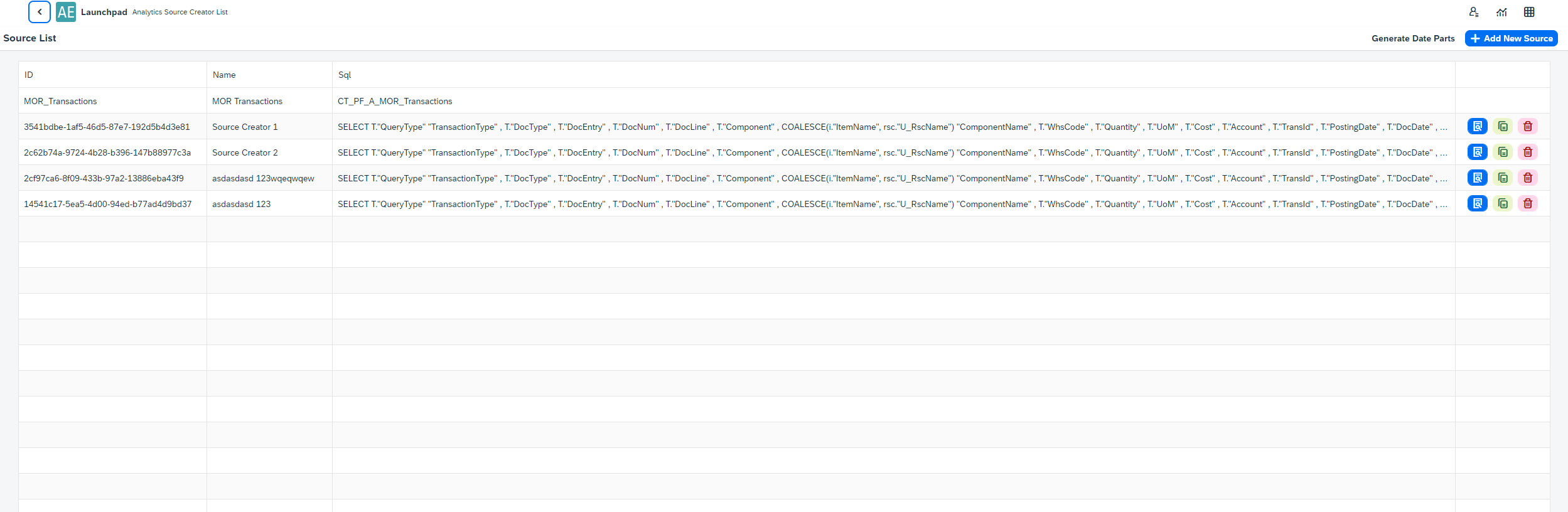
Task: Preview the asdasdasd 123wqeqwqew source
Action: tap(1477, 178)
